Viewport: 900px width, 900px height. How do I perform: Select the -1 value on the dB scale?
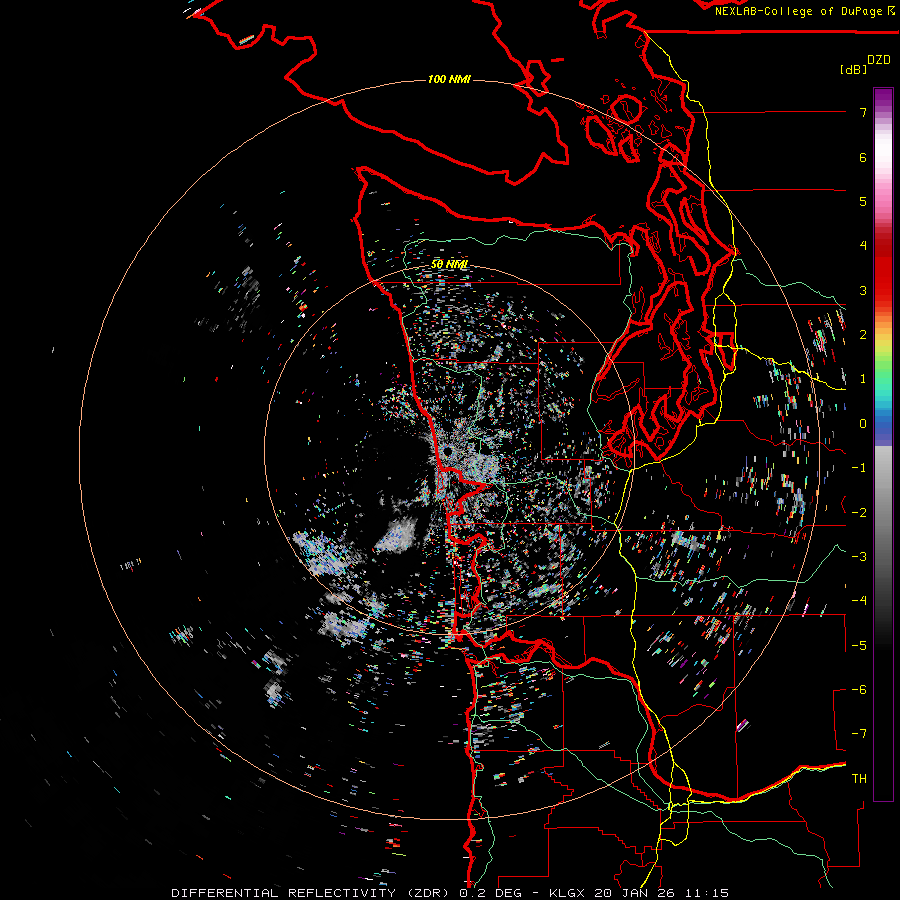click(x=859, y=468)
